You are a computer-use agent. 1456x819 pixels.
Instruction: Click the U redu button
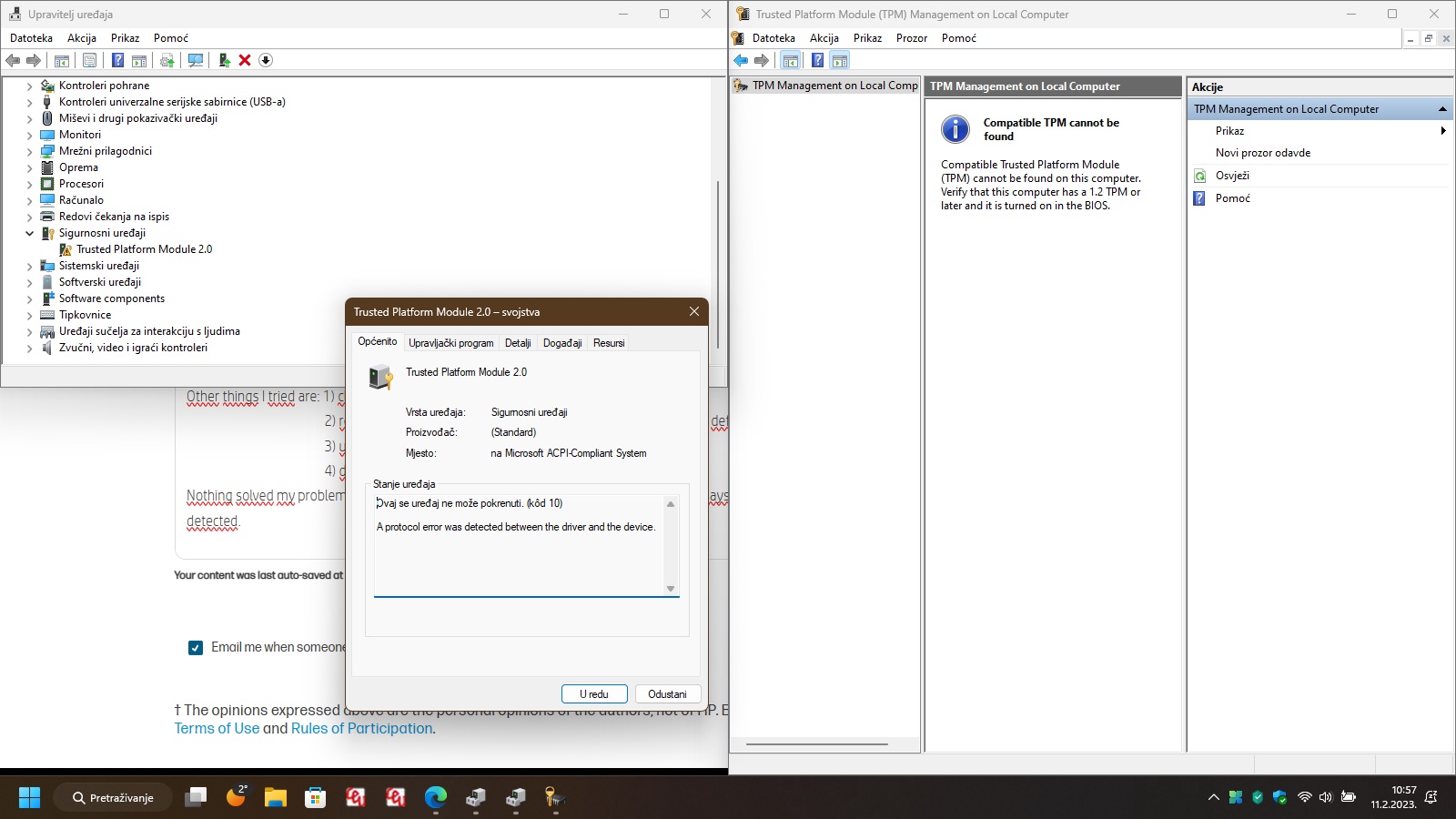(594, 693)
